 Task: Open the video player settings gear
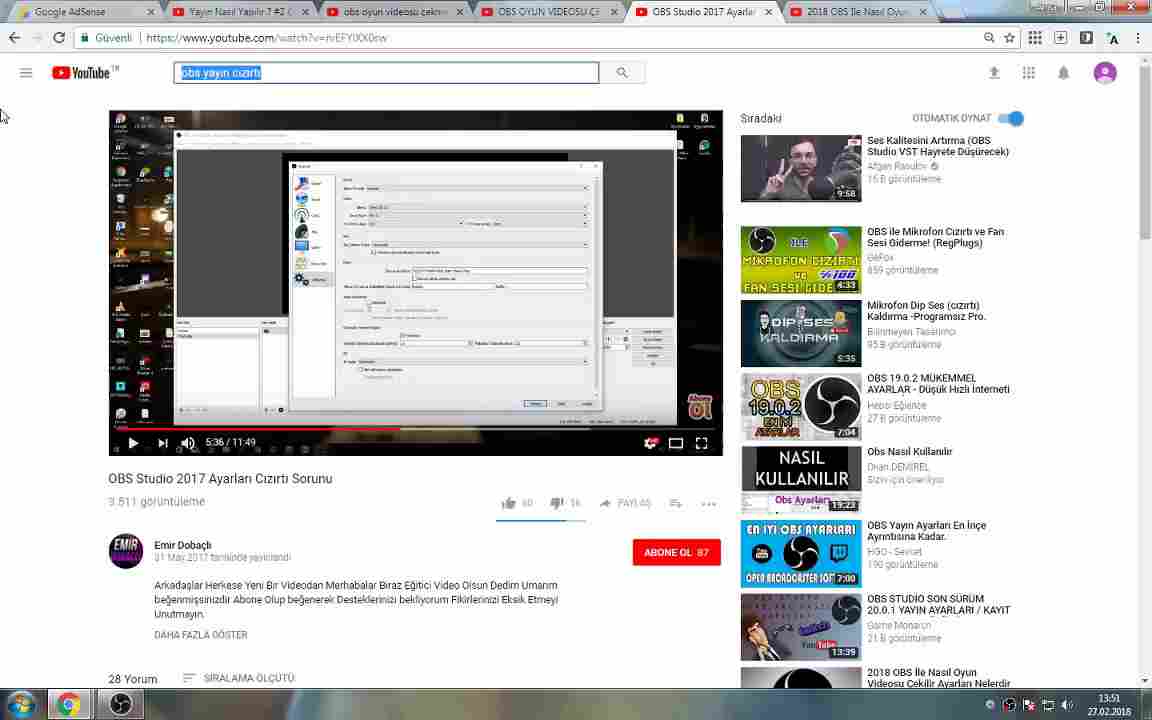click(x=650, y=443)
